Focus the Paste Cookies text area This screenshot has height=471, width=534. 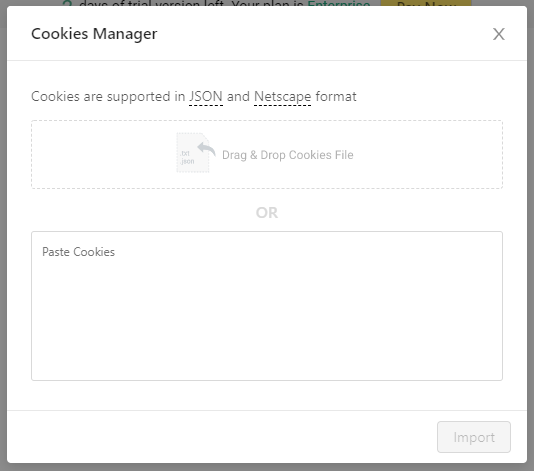[x=267, y=306]
